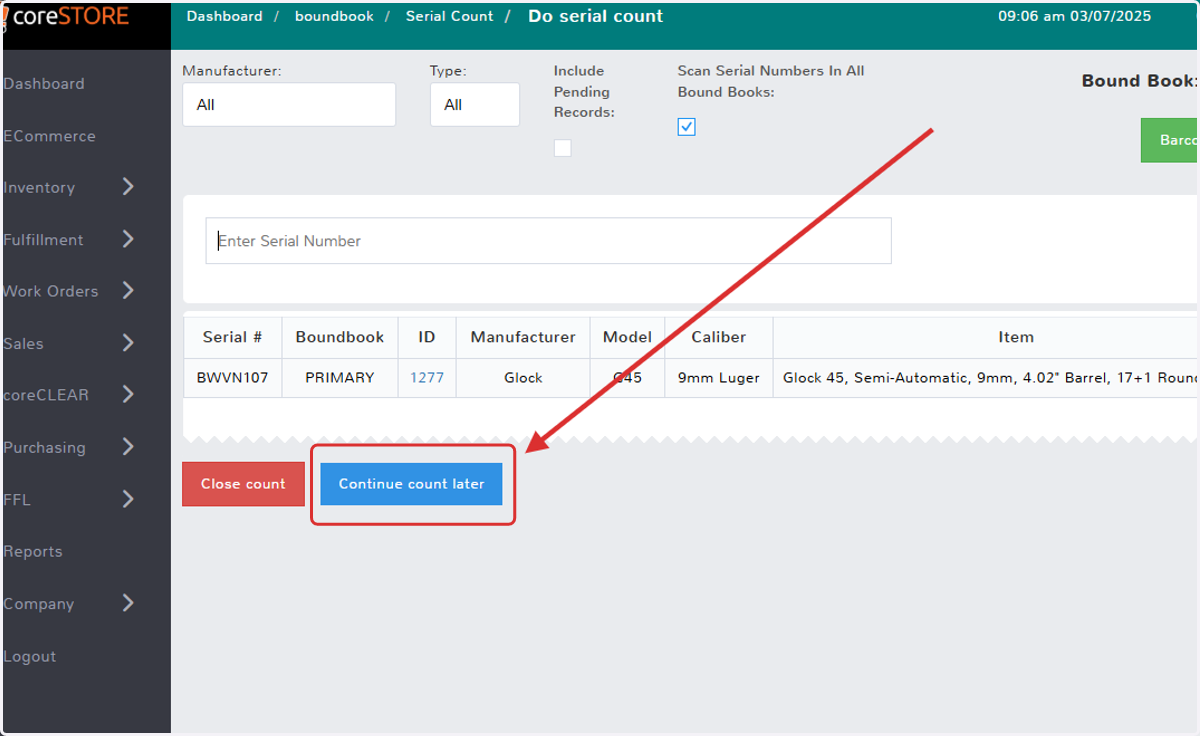Select the 9mm Luger caliber cell

[719, 378]
